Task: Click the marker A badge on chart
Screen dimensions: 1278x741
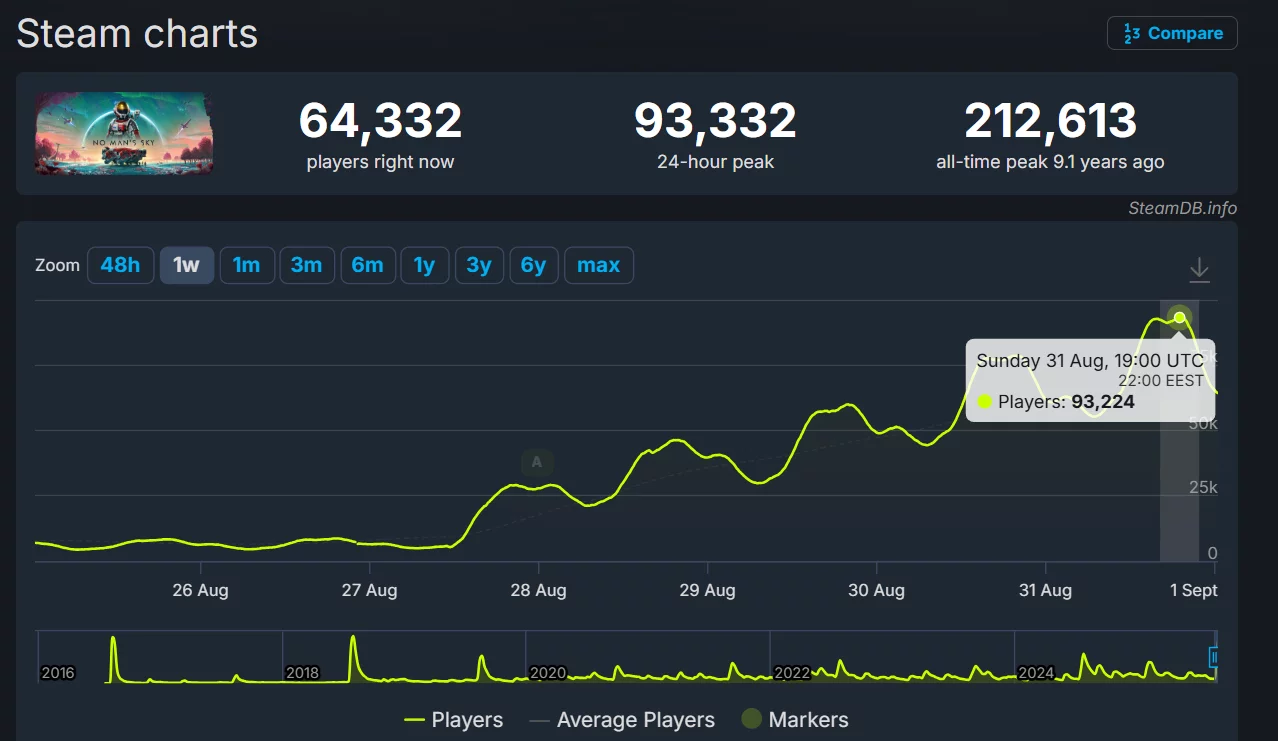Action: pos(537,462)
